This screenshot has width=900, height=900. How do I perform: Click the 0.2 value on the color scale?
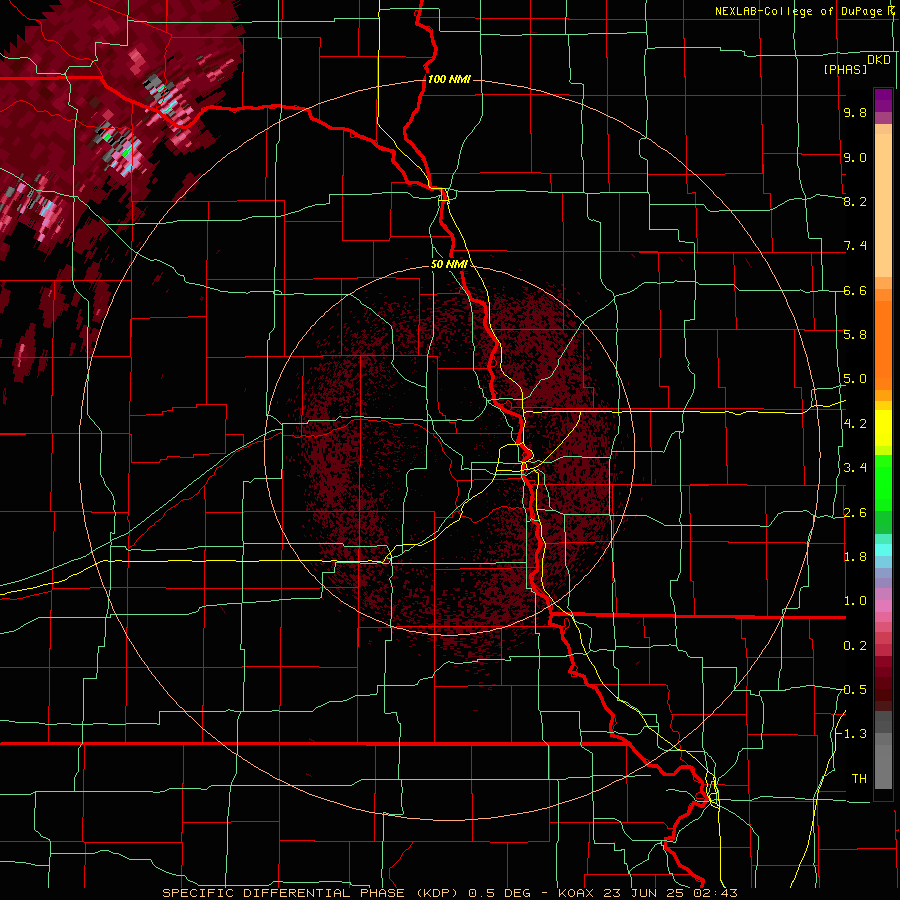pyautogui.click(x=855, y=646)
